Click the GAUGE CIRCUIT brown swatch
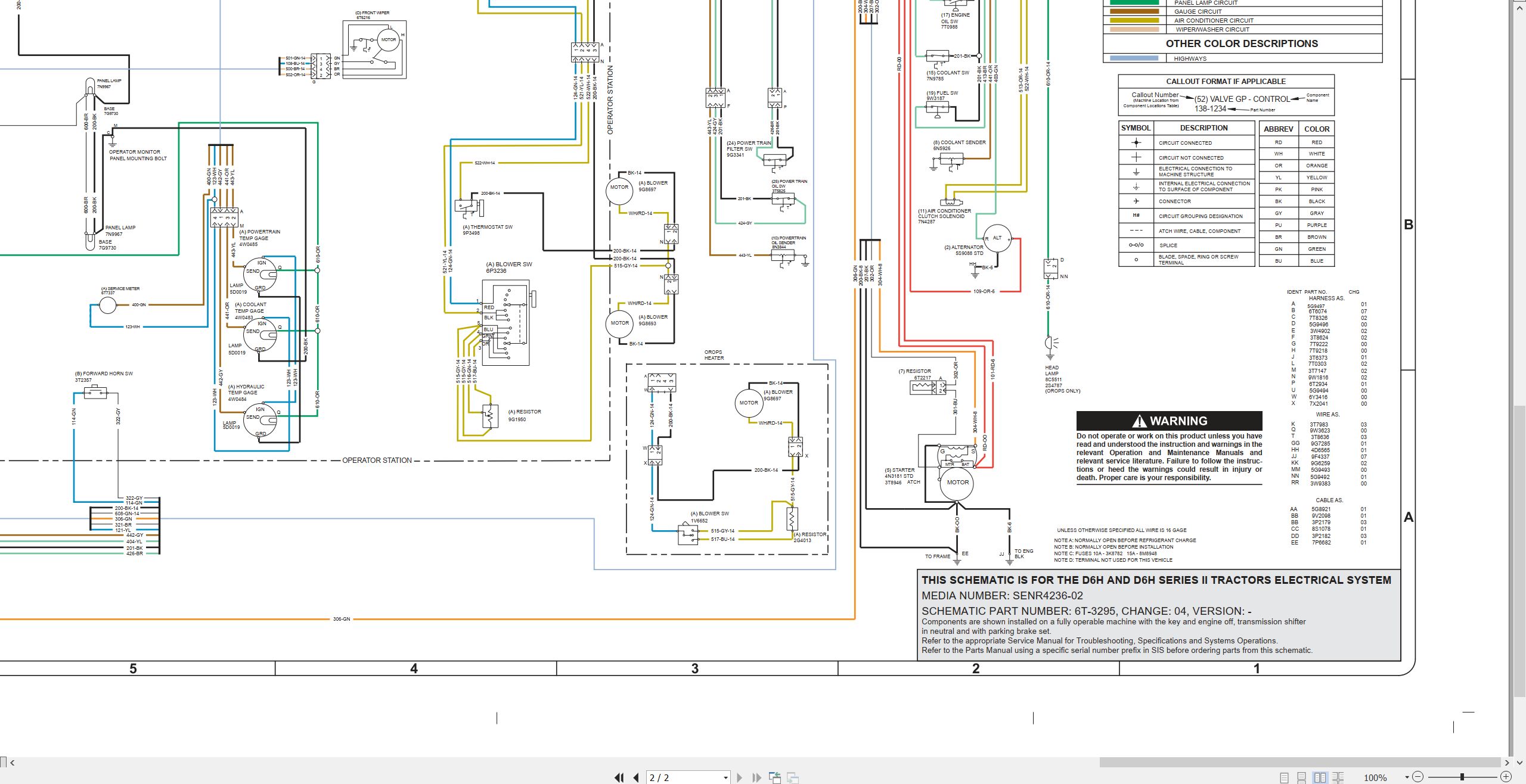 tap(1134, 11)
